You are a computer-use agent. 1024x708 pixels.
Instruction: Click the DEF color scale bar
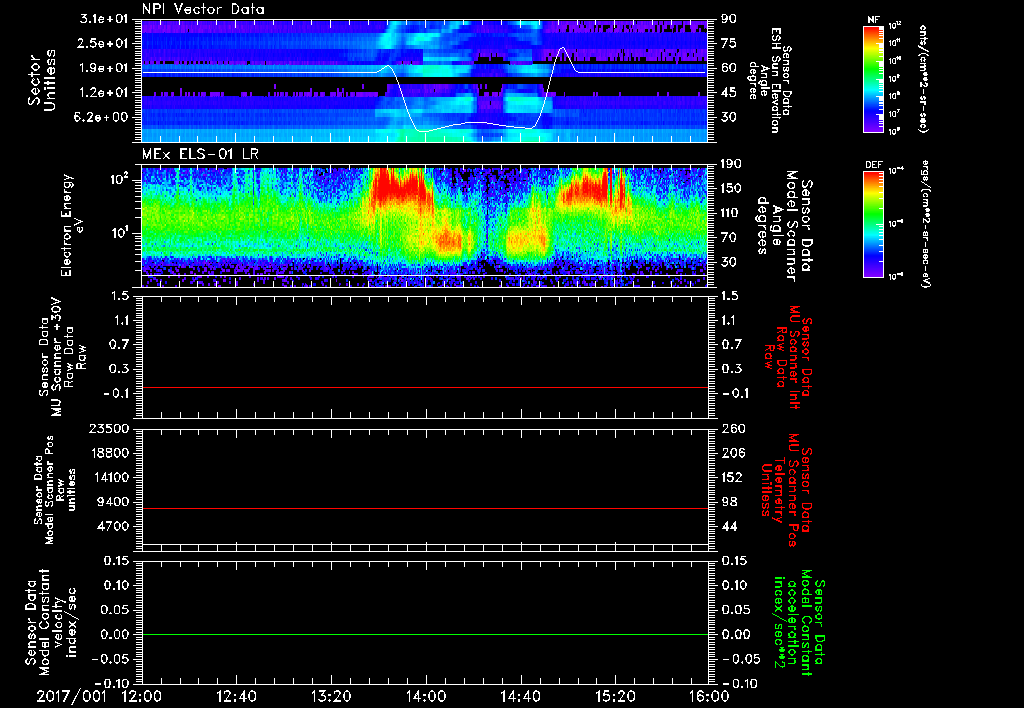874,224
